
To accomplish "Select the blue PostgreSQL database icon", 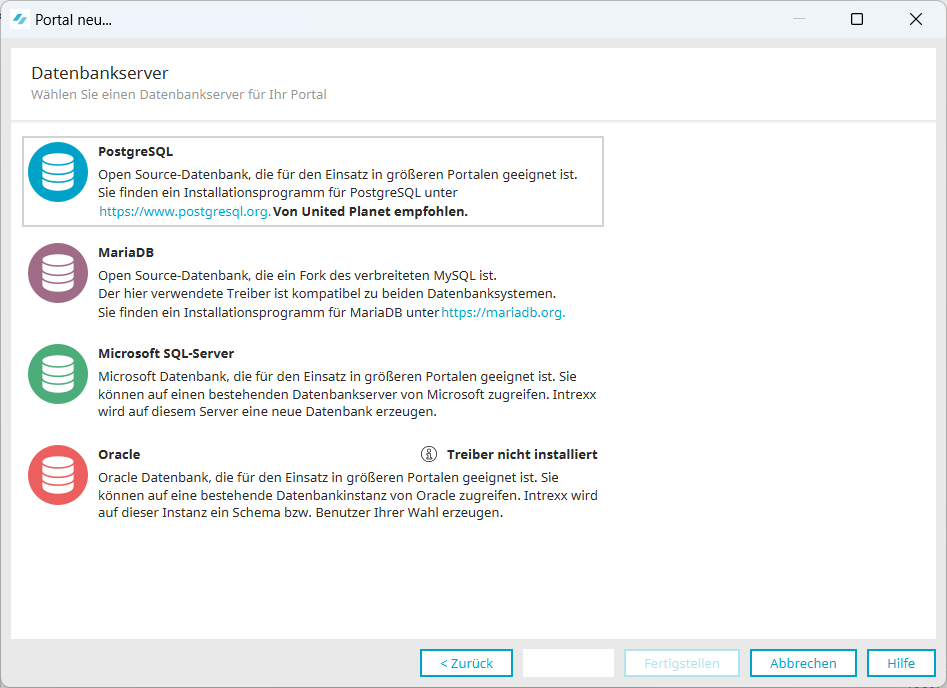I will click(58, 172).
